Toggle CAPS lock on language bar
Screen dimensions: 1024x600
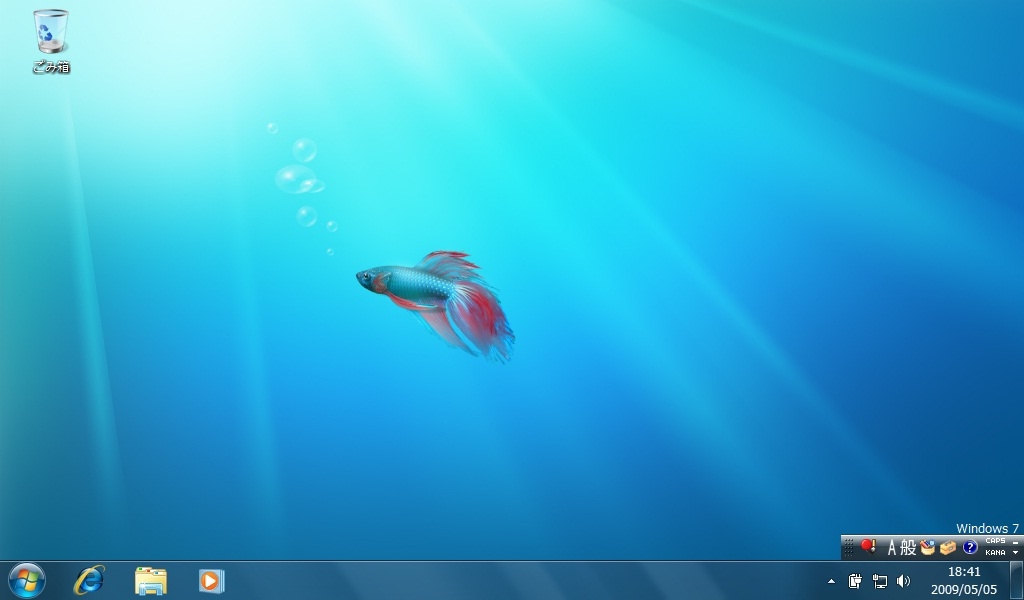tap(995, 541)
